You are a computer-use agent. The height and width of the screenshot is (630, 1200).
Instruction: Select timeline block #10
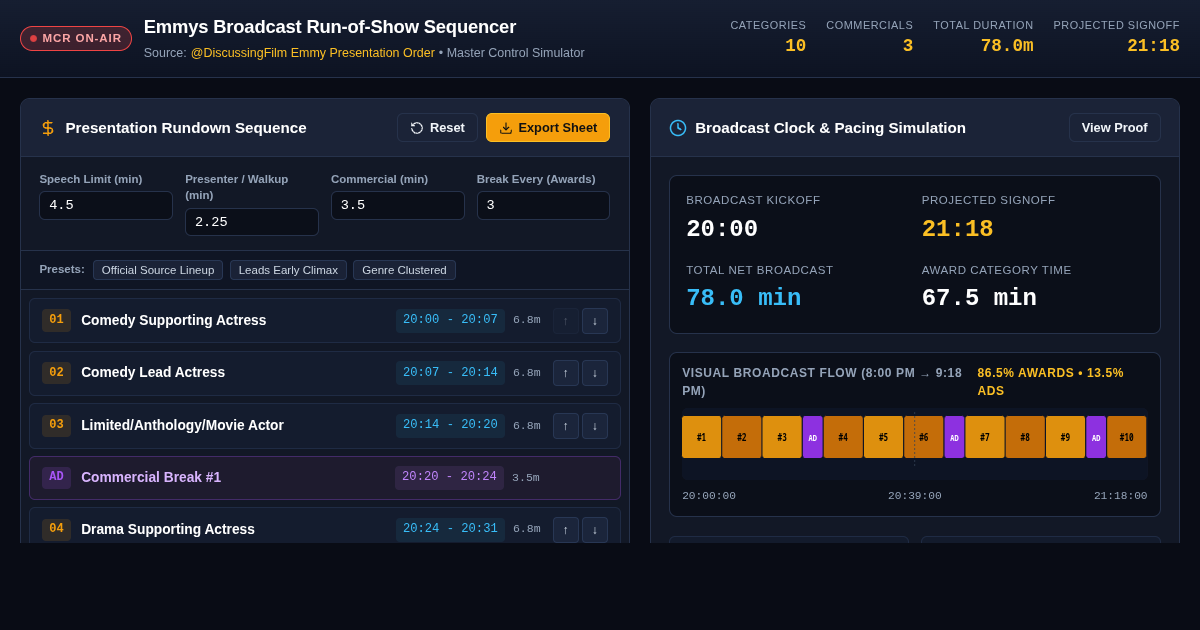1127,437
